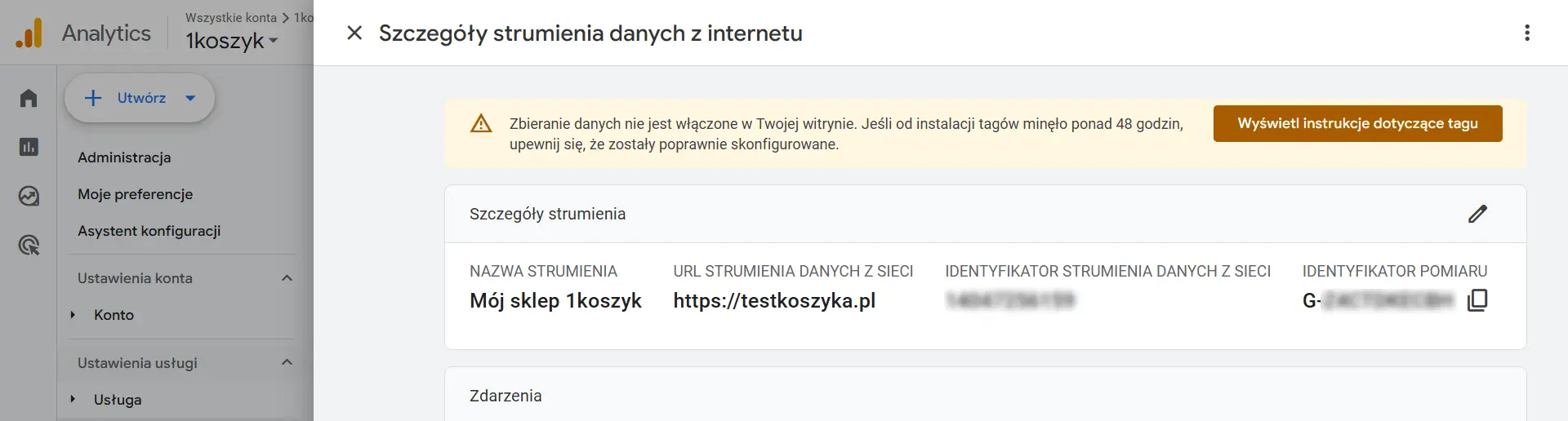Screen dimensions: 1568x421
Task: Click the pencil icon to edit stream details
Action: pyautogui.click(x=1477, y=214)
